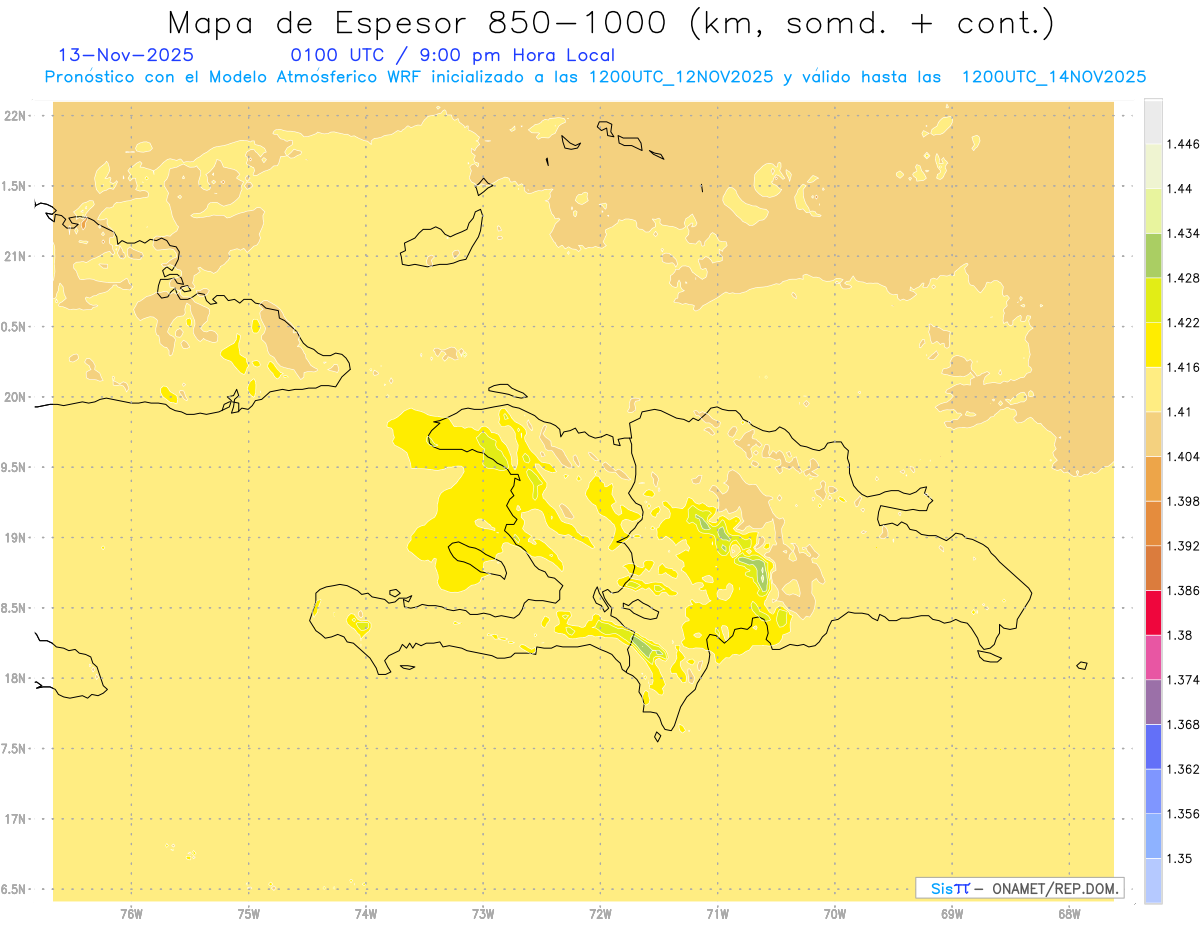The height and width of the screenshot is (927, 1200).
Task: Click the "1.356" legend value
Action: [x=1184, y=814]
